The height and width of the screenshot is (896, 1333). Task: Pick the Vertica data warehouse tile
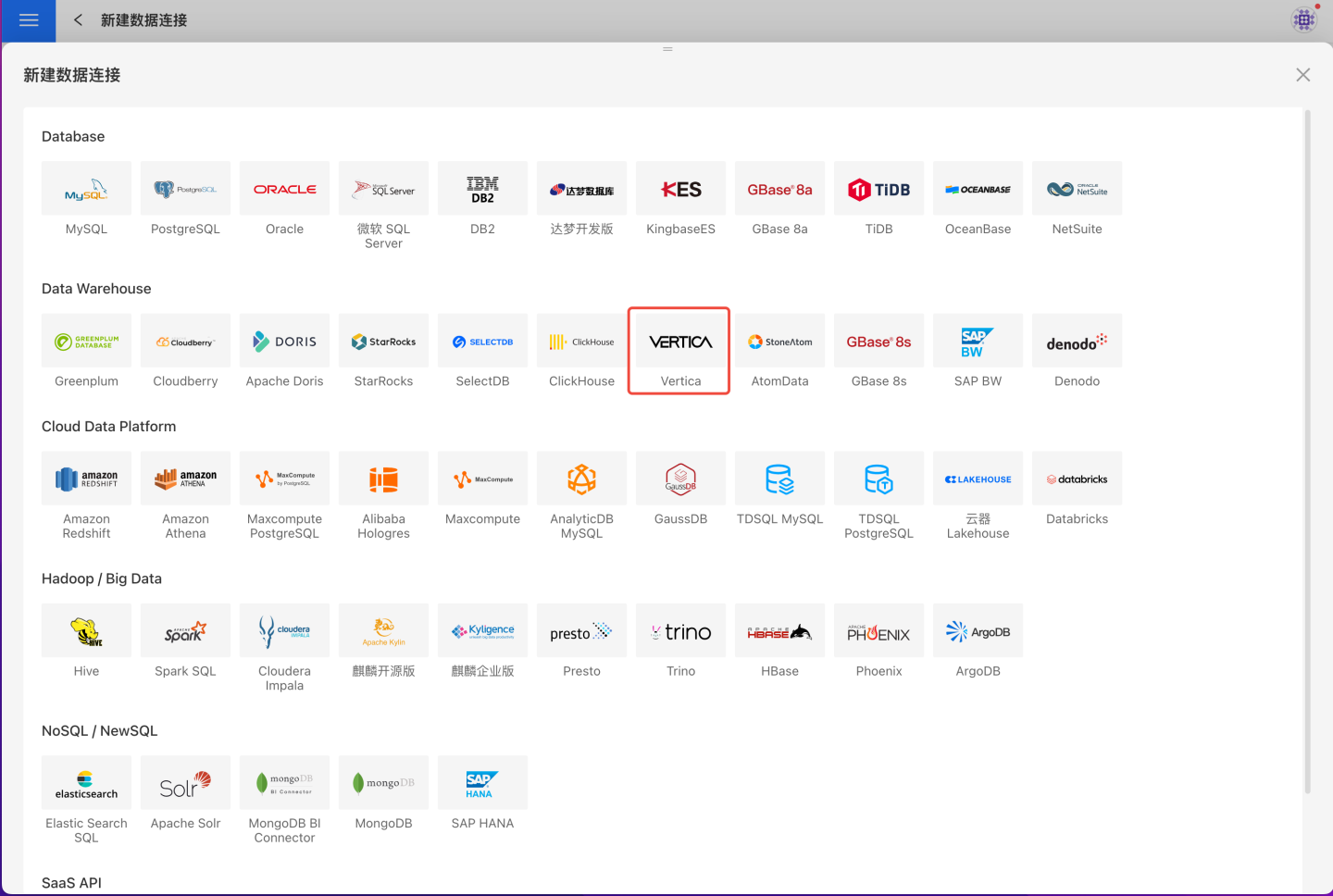point(680,342)
